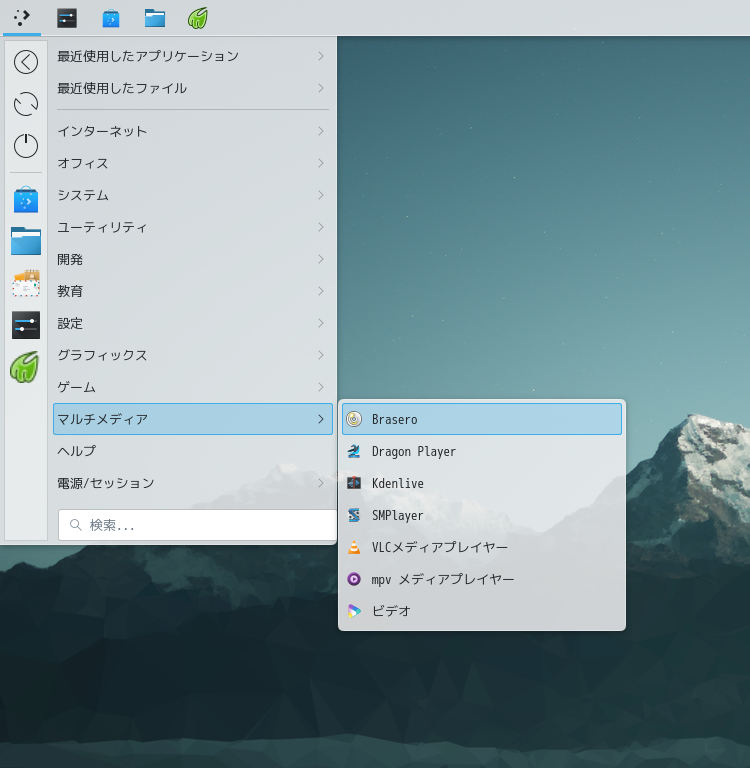This screenshot has width=750, height=768.
Task: Launch Dragon Player
Action: 482,451
